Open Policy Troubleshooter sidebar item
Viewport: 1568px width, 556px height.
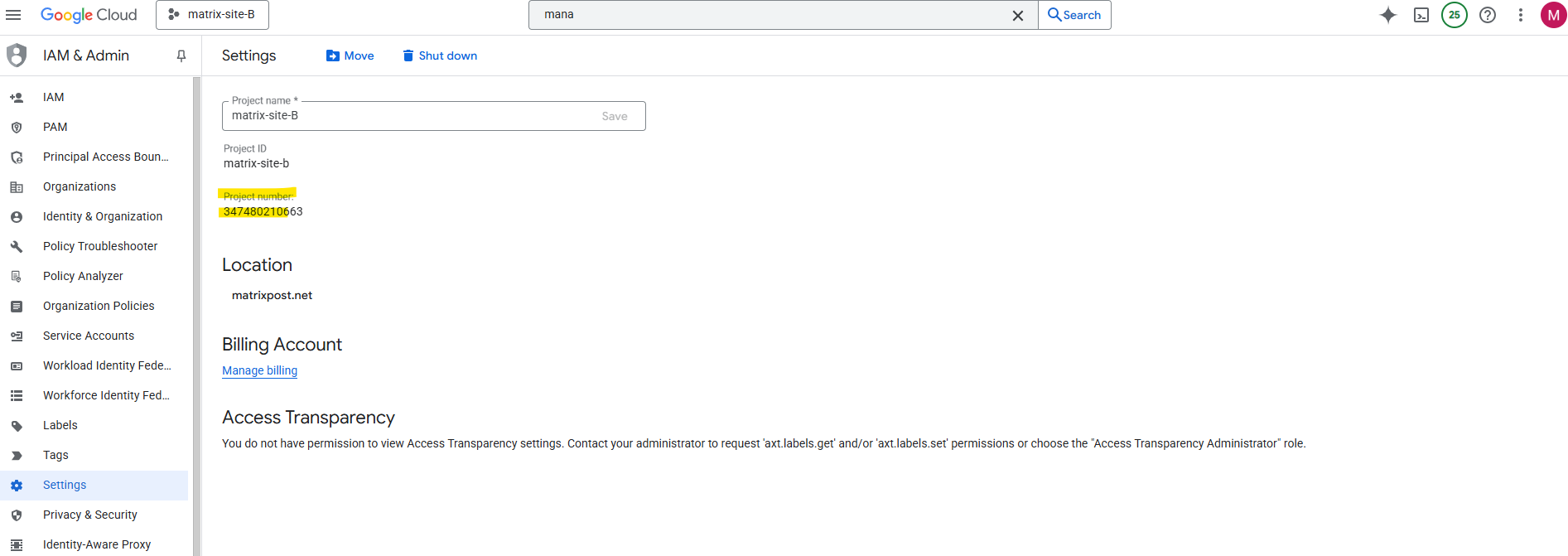pos(94,246)
